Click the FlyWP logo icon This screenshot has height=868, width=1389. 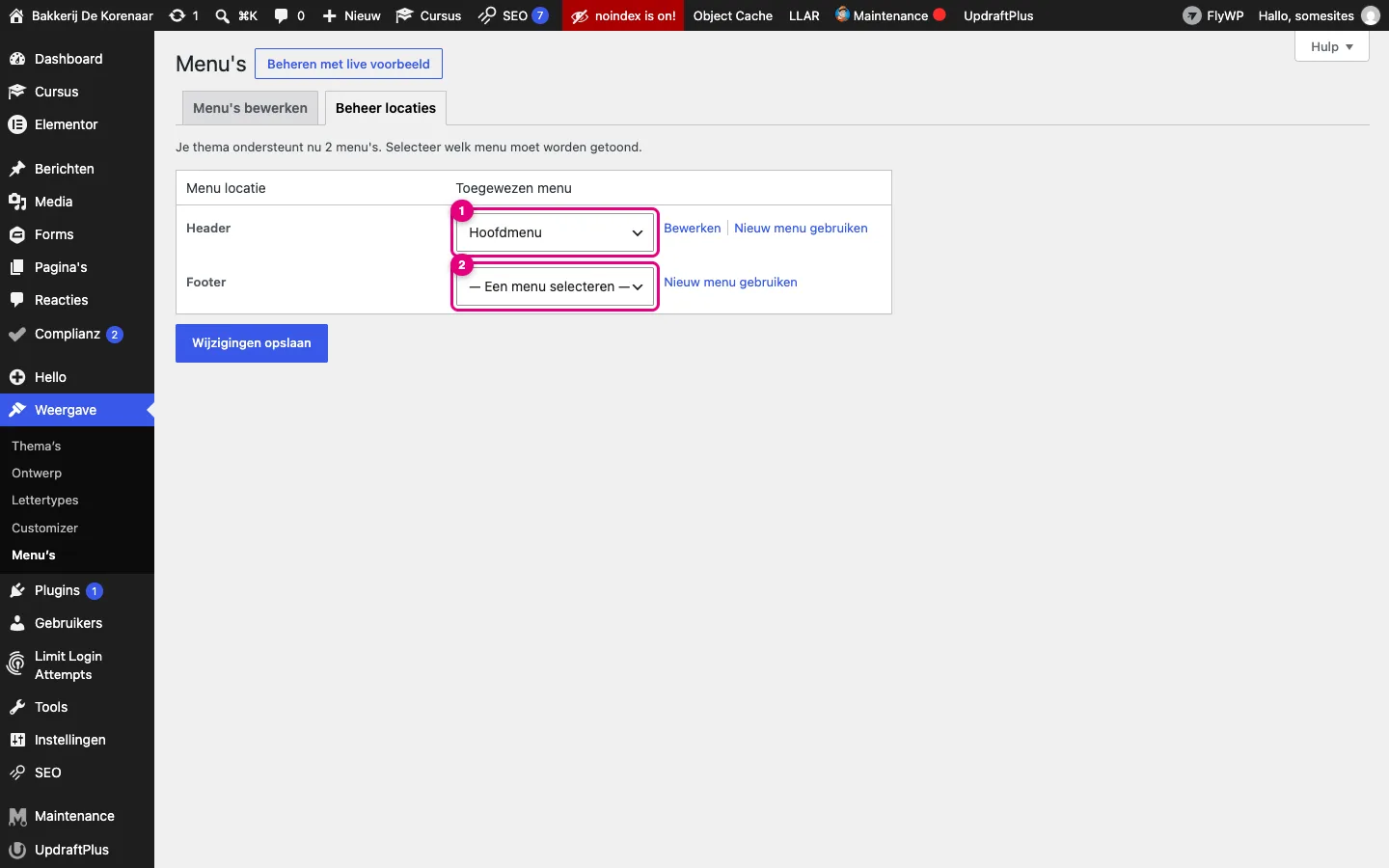[1192, 15]
